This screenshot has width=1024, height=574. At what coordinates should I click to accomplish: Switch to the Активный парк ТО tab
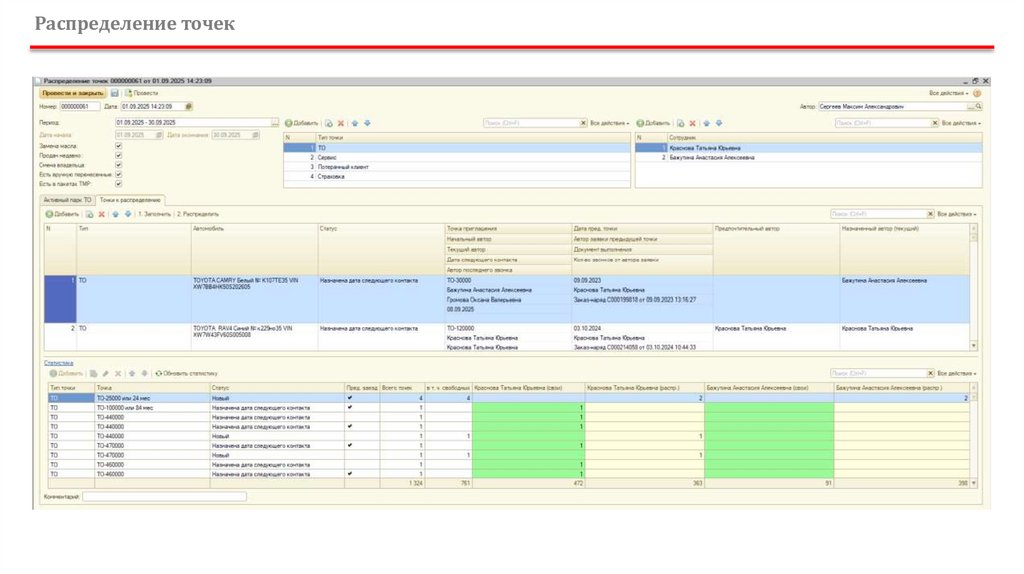tap(67, 200)
